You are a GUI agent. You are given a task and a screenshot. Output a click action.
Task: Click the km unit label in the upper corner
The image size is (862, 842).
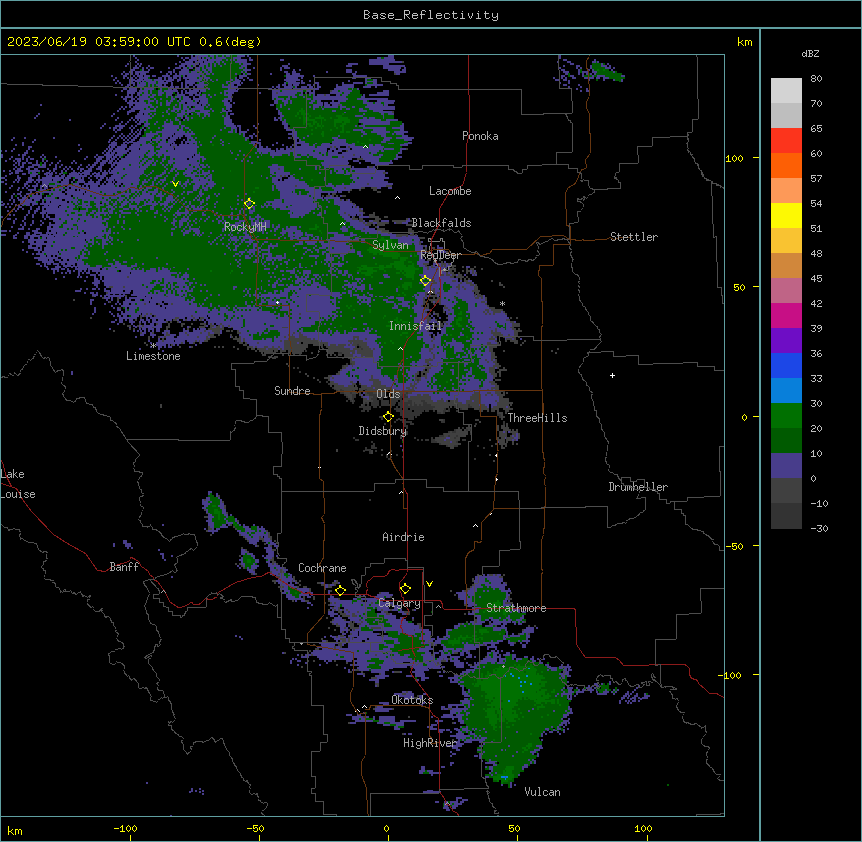point(744,42)
